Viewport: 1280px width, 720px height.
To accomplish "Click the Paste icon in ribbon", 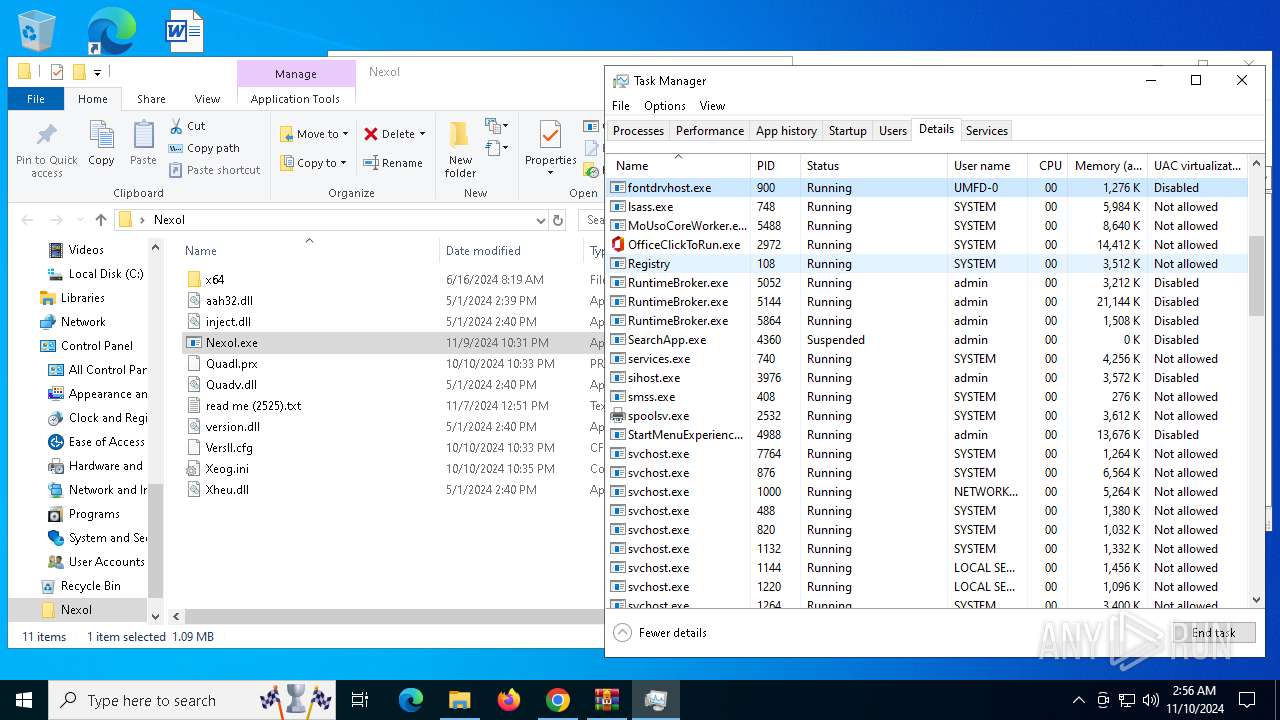I will coord(143,135).
